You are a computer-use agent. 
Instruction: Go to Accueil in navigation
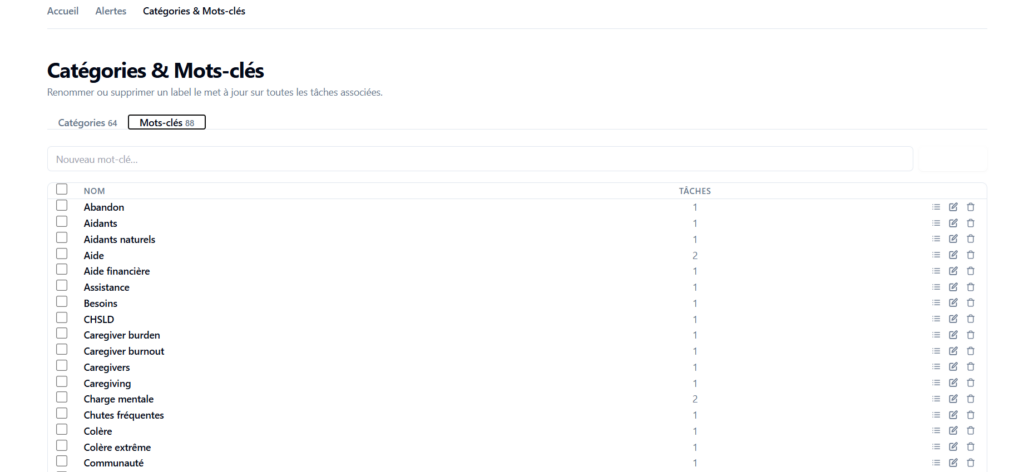[x=63, y=11]
